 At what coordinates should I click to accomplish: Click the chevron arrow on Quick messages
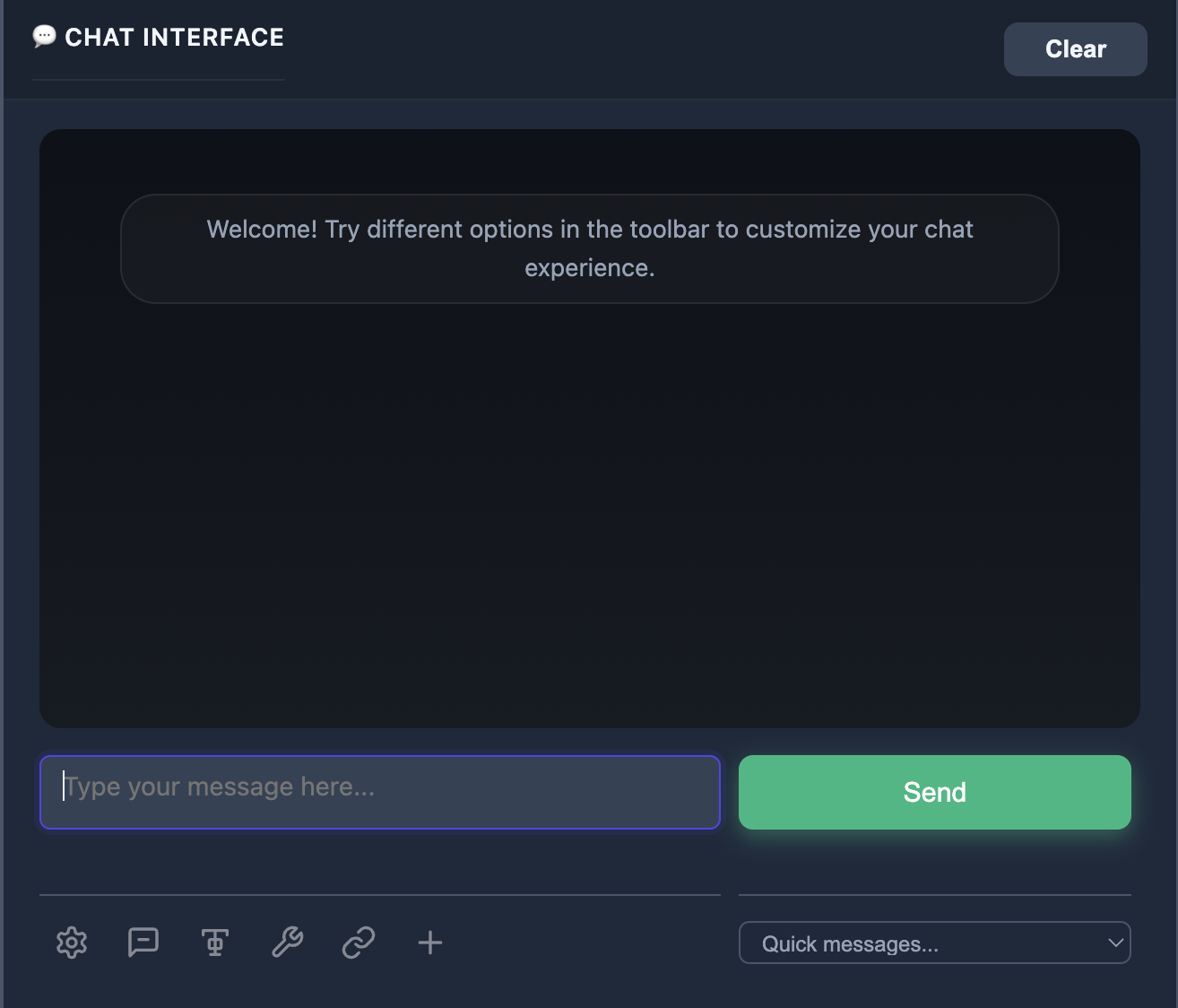[1115, 943]
